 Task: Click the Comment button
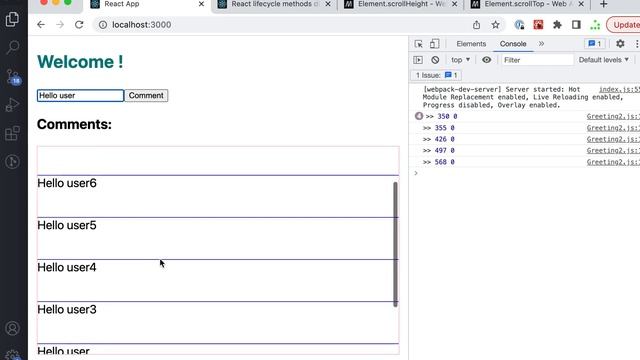146,96
